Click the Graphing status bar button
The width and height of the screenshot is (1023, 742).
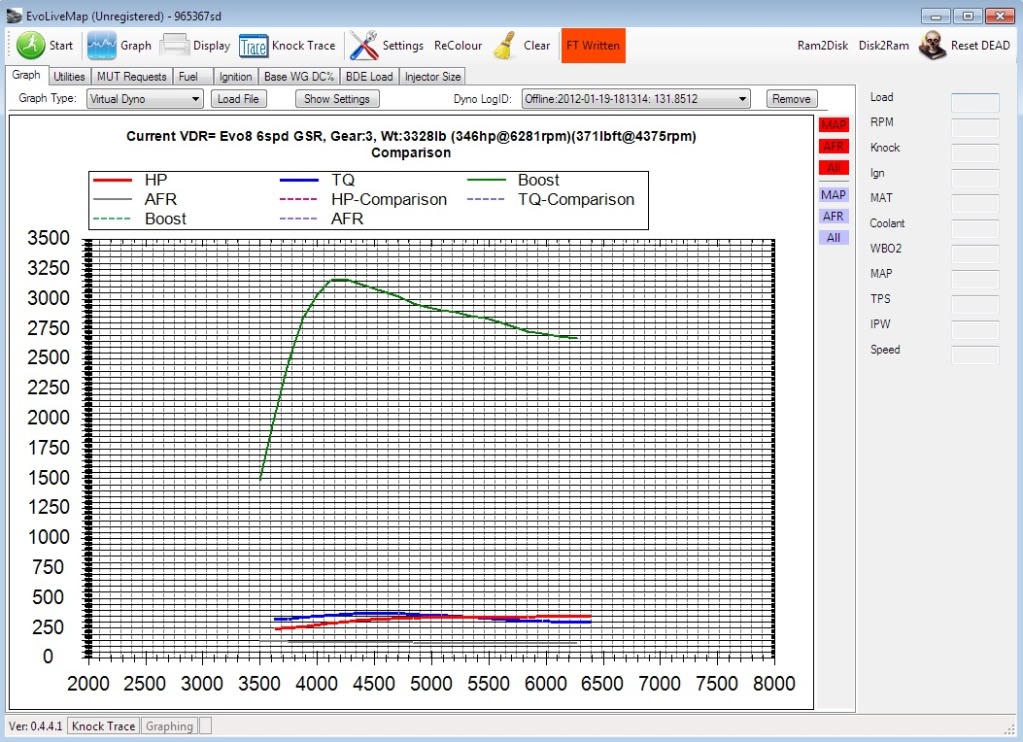pos(169,726)
